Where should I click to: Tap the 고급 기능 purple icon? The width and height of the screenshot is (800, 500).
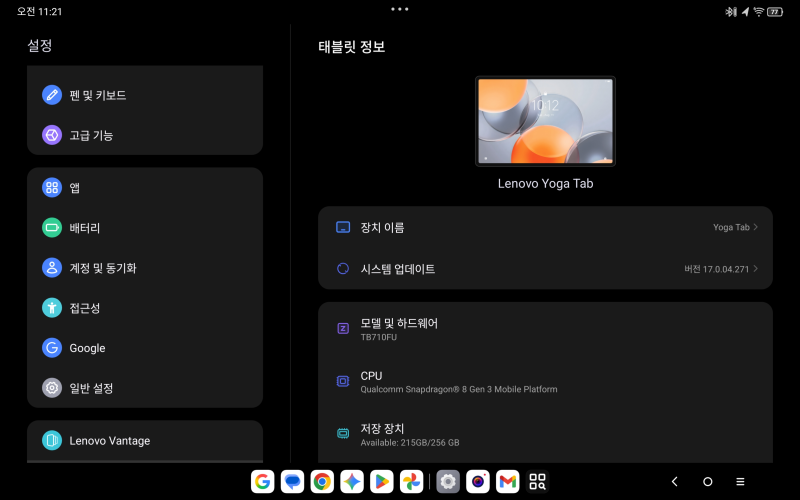pos(52,135)
